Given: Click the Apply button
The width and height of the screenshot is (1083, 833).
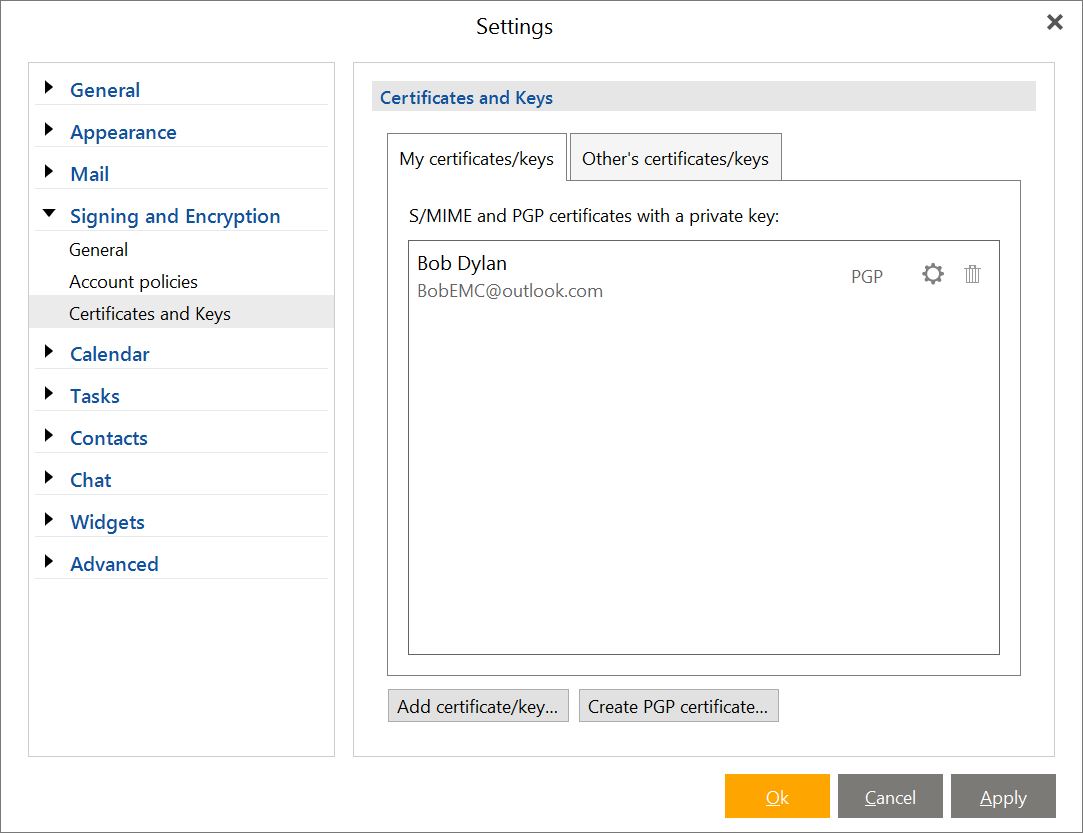Looking at the screenshot, I should (x=1003, y=796).
